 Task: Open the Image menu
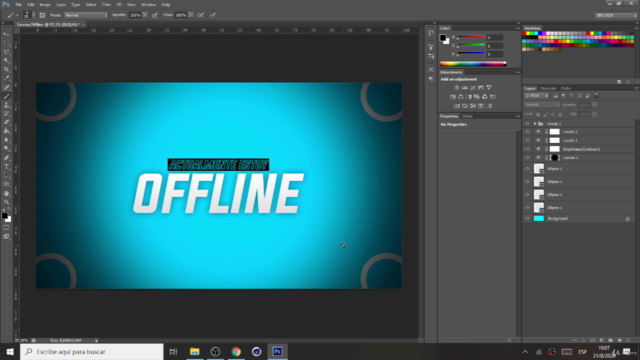click(45, 4)
